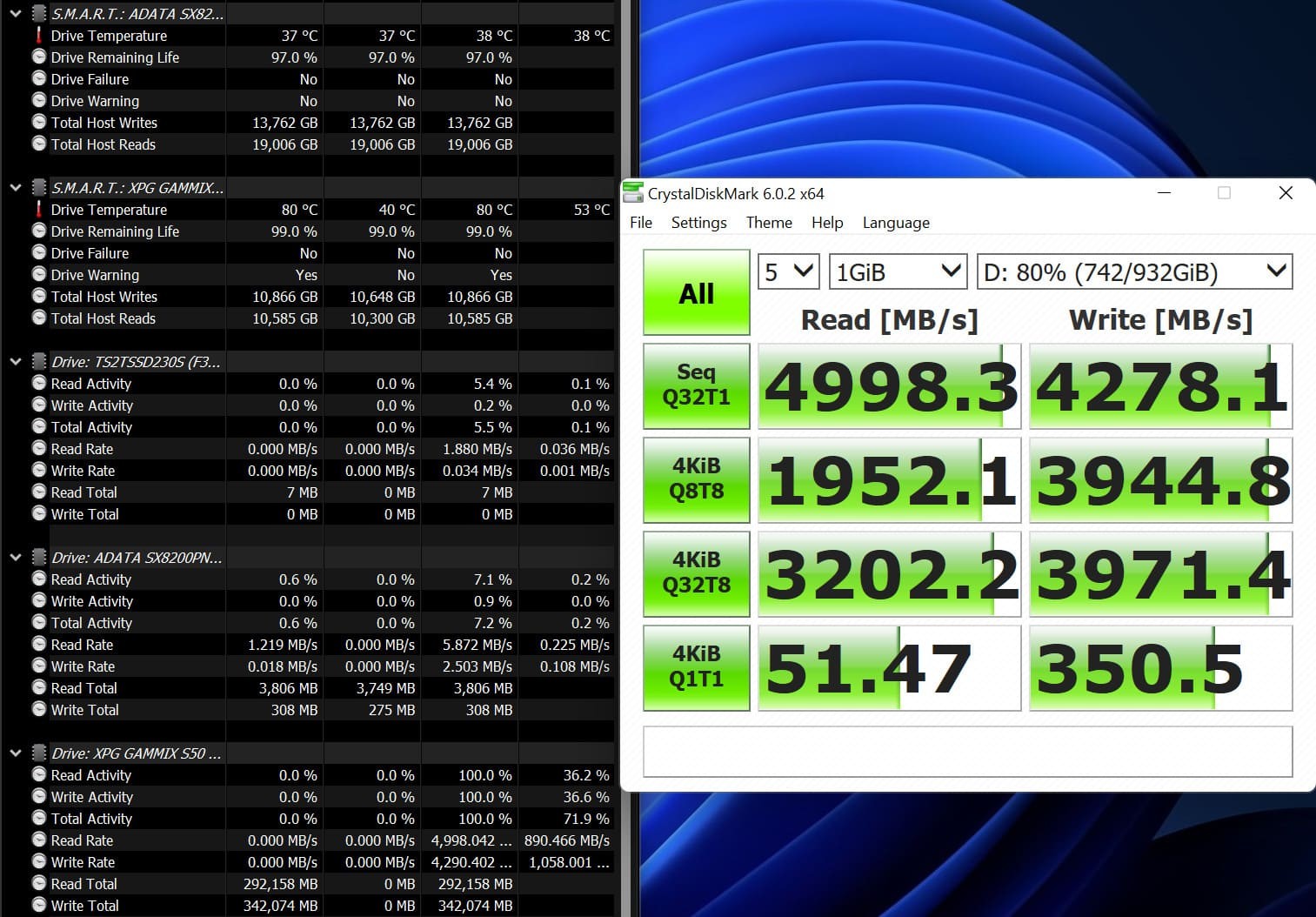Click the ADATA SX8200PN Total Activity icon
The image size is (1316, 917).
(x=38, y=622)
